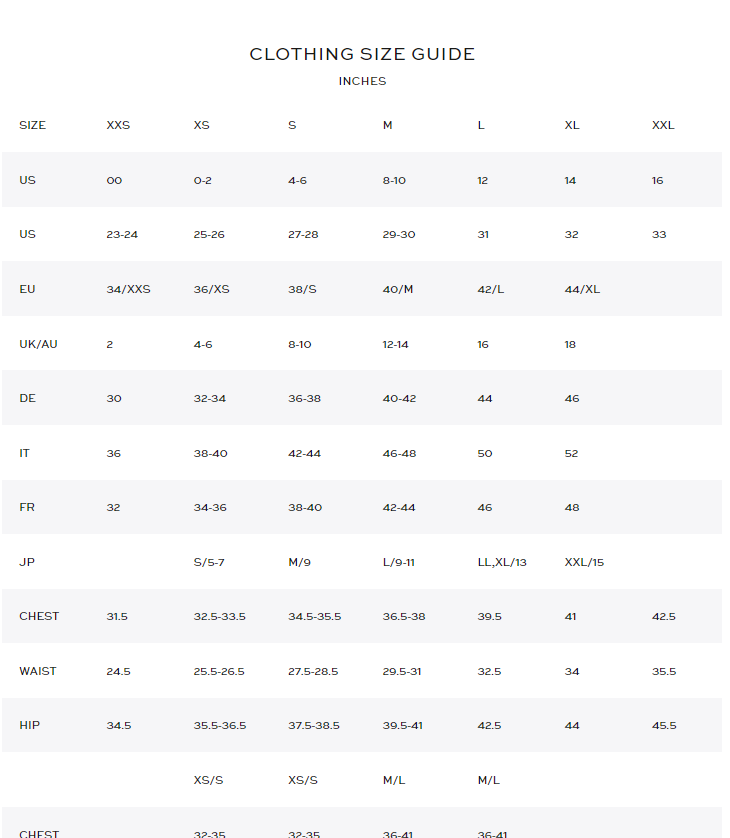
Task: Select the XXS size column header
Action: click(x=118, y=125)
